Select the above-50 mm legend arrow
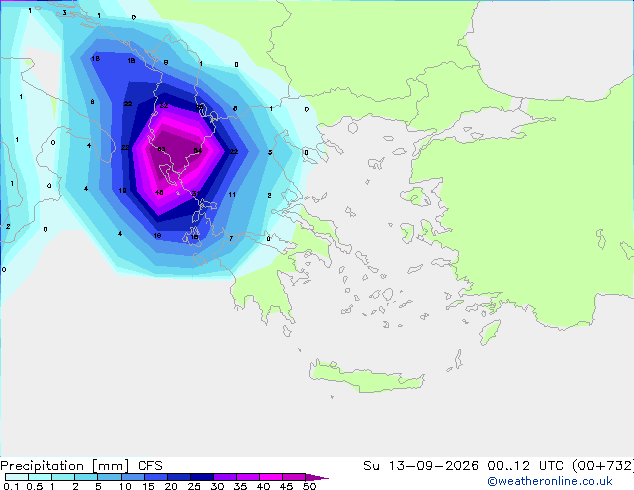 pos(316,477)
